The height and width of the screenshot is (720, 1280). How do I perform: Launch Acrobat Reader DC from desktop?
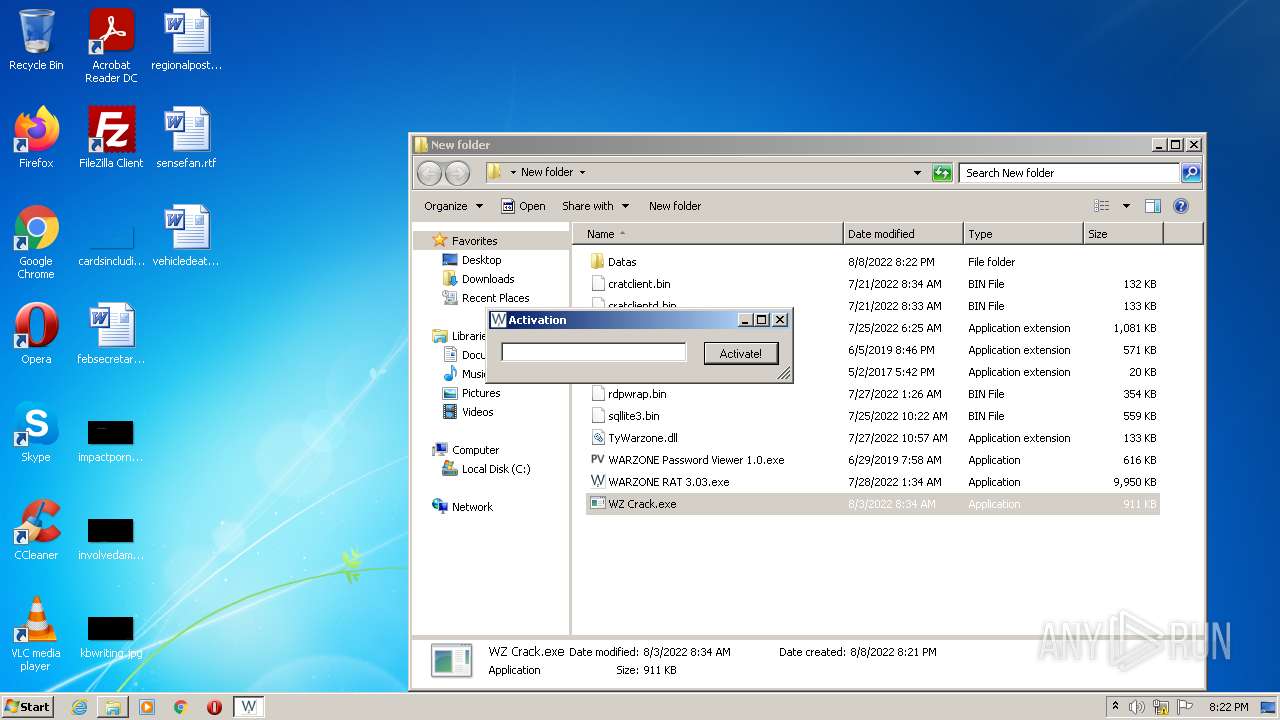click(x=111, y=46)
